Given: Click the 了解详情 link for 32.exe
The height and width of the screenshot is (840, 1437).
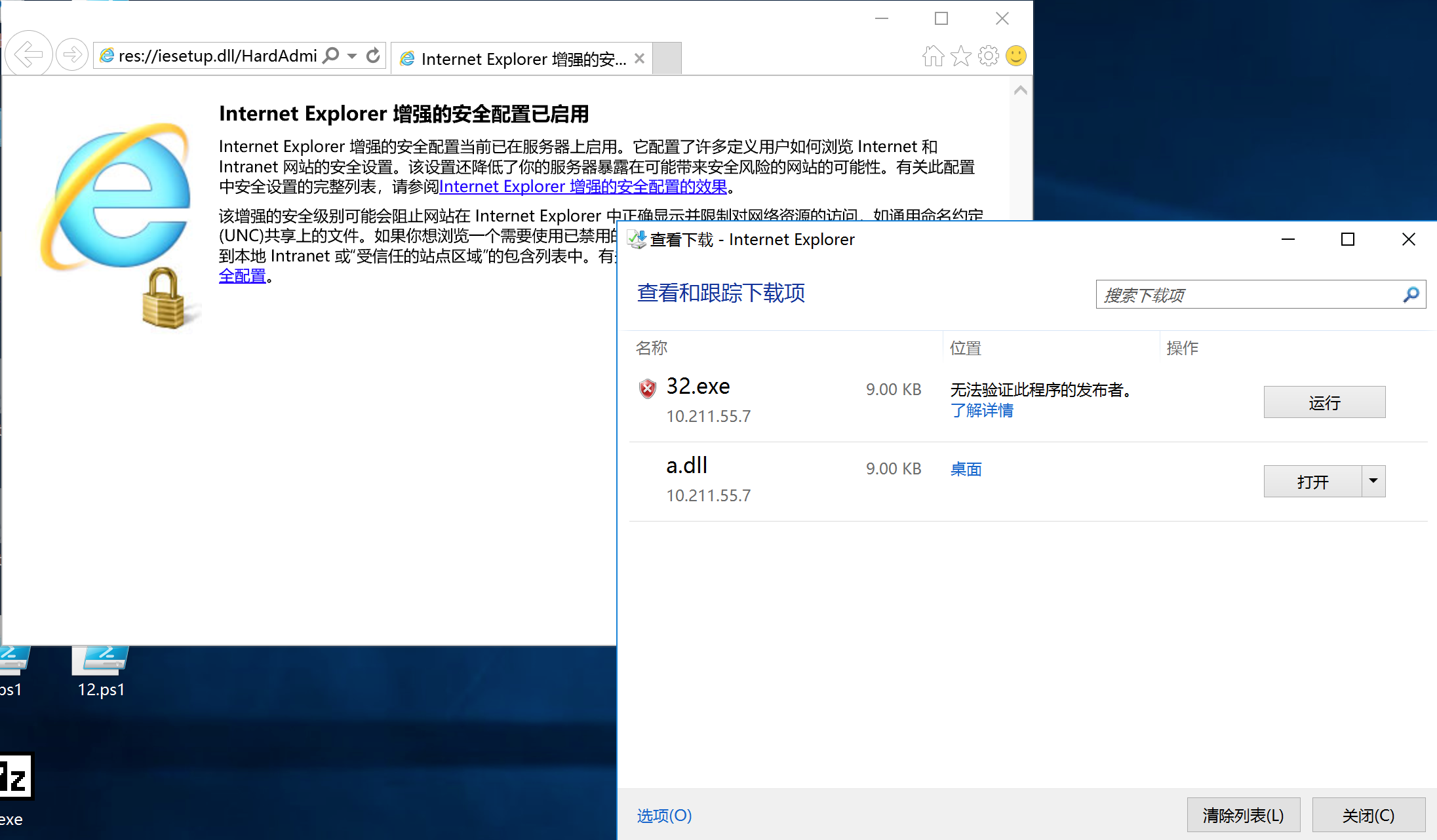Looking at the screenshot, I should click(981, 410).
